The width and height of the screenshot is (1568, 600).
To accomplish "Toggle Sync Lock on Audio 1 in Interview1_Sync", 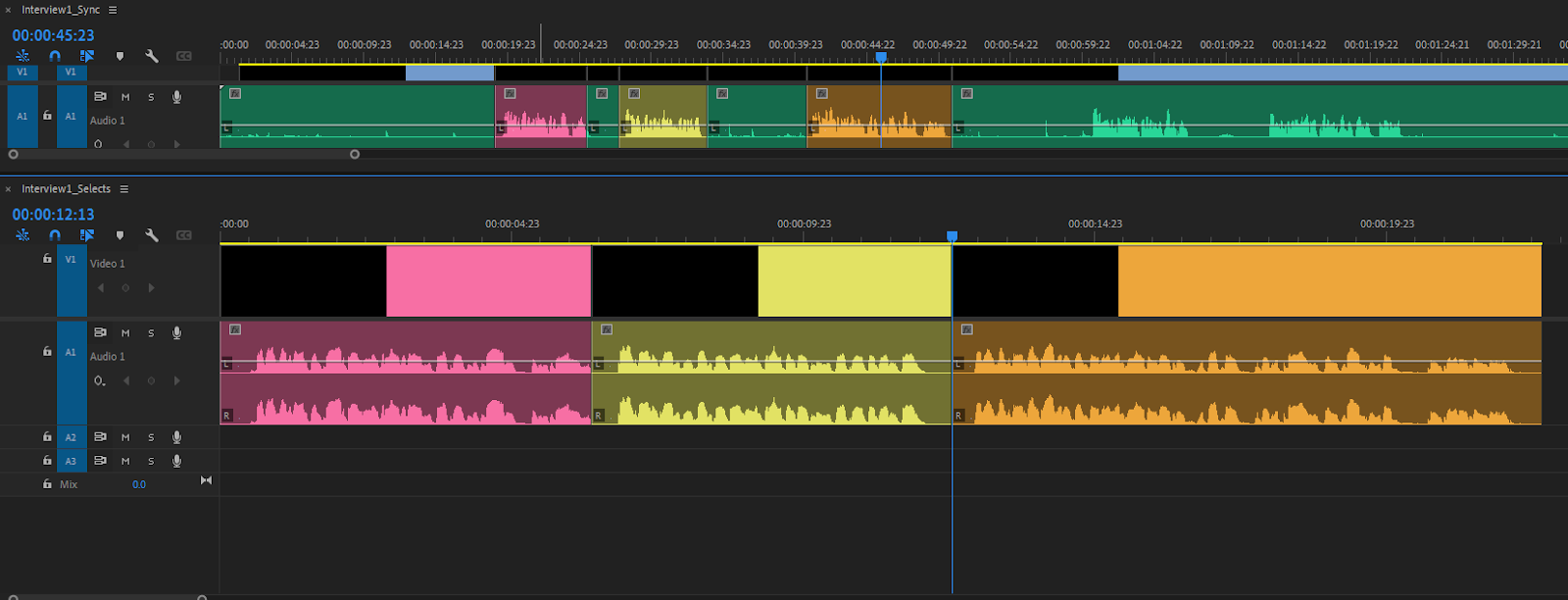I will [x=100, y=96].
